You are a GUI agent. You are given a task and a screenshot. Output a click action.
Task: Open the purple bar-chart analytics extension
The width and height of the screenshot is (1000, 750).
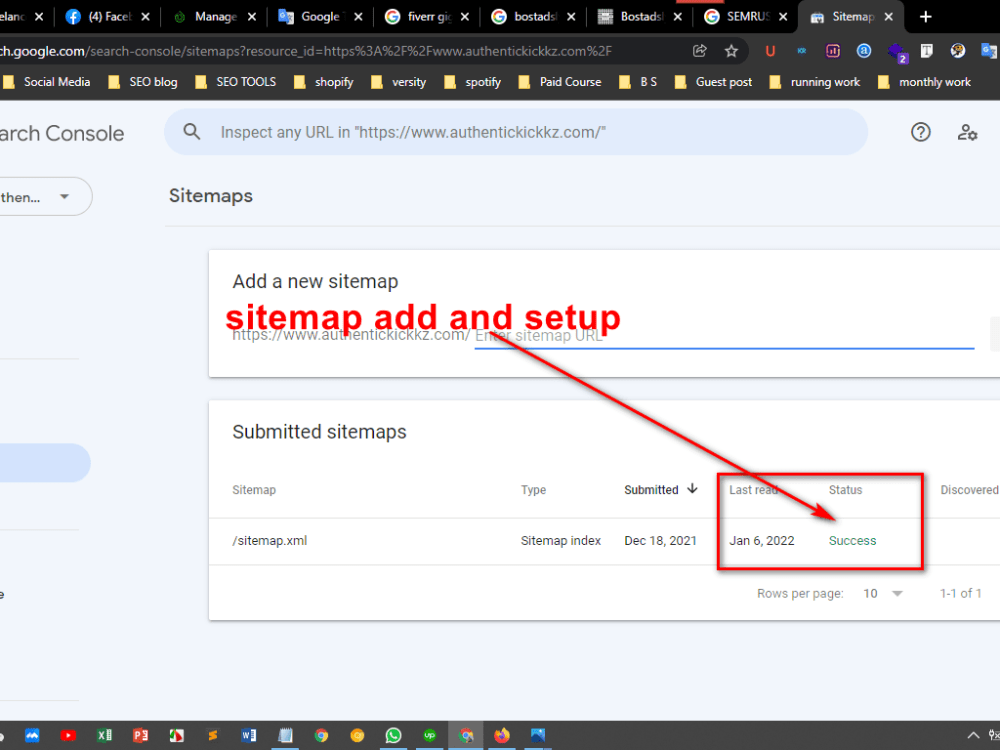click(x=833, y=51)
